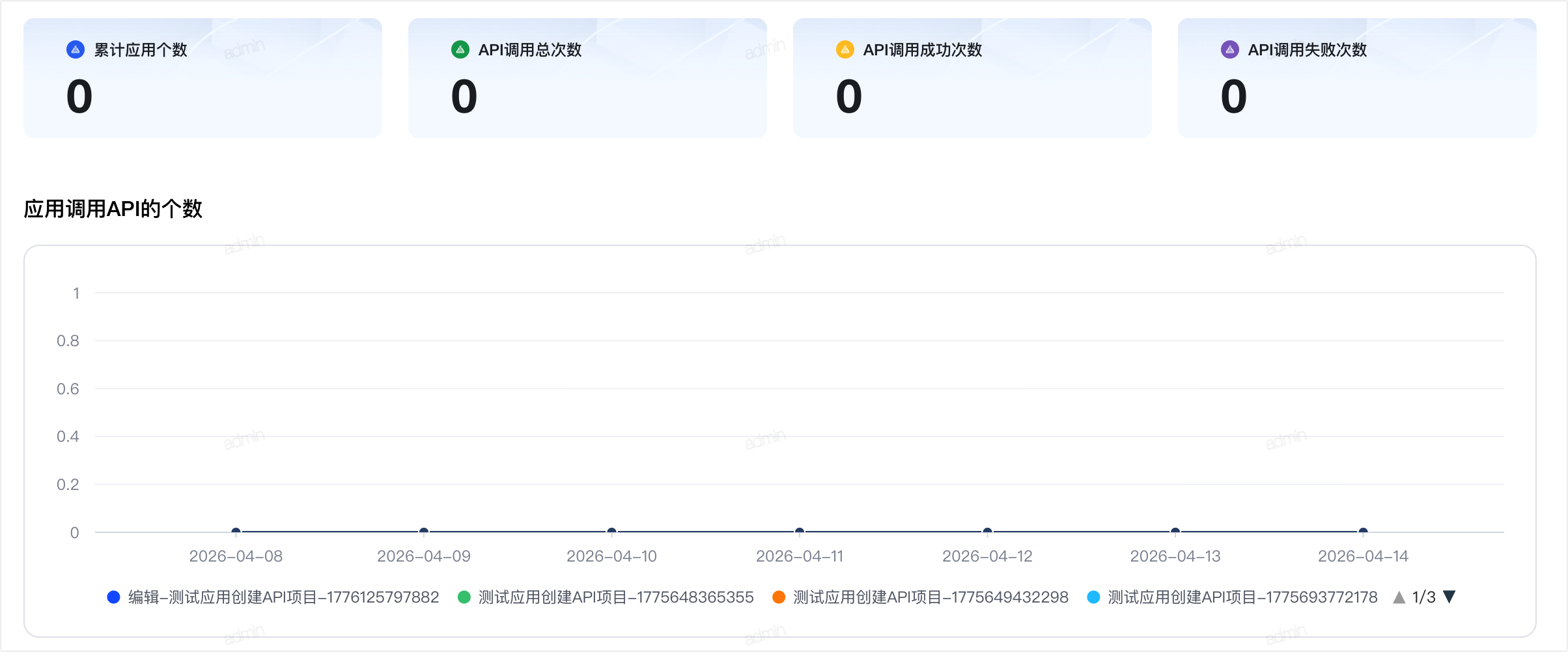The width and height of the screenshot is (1568, 652).
Task: Click the yellow icon beside API调用成功次数
Action: (845, 49)
